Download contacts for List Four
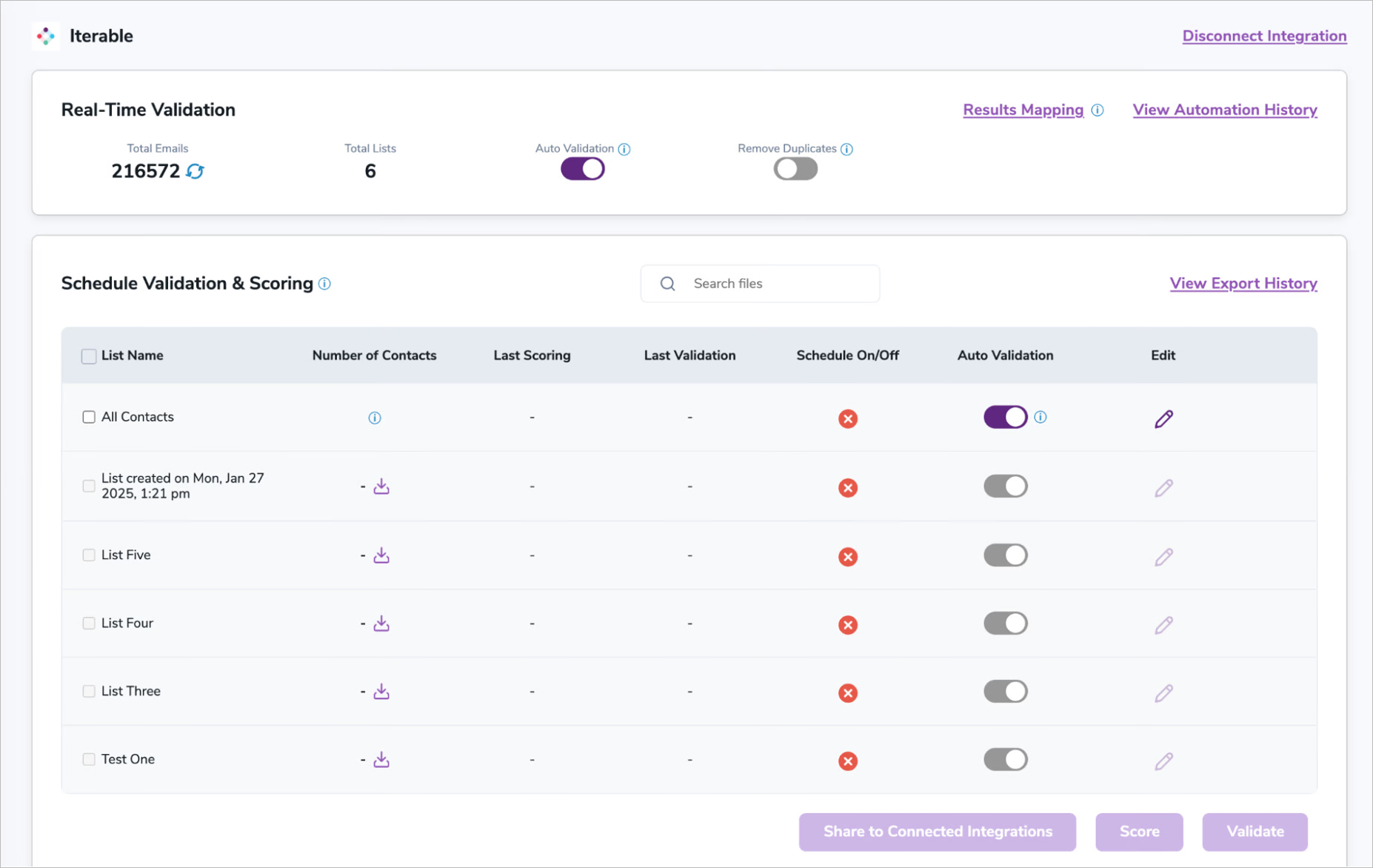This screenshot has height=868, width=1373. coord(381,624)
